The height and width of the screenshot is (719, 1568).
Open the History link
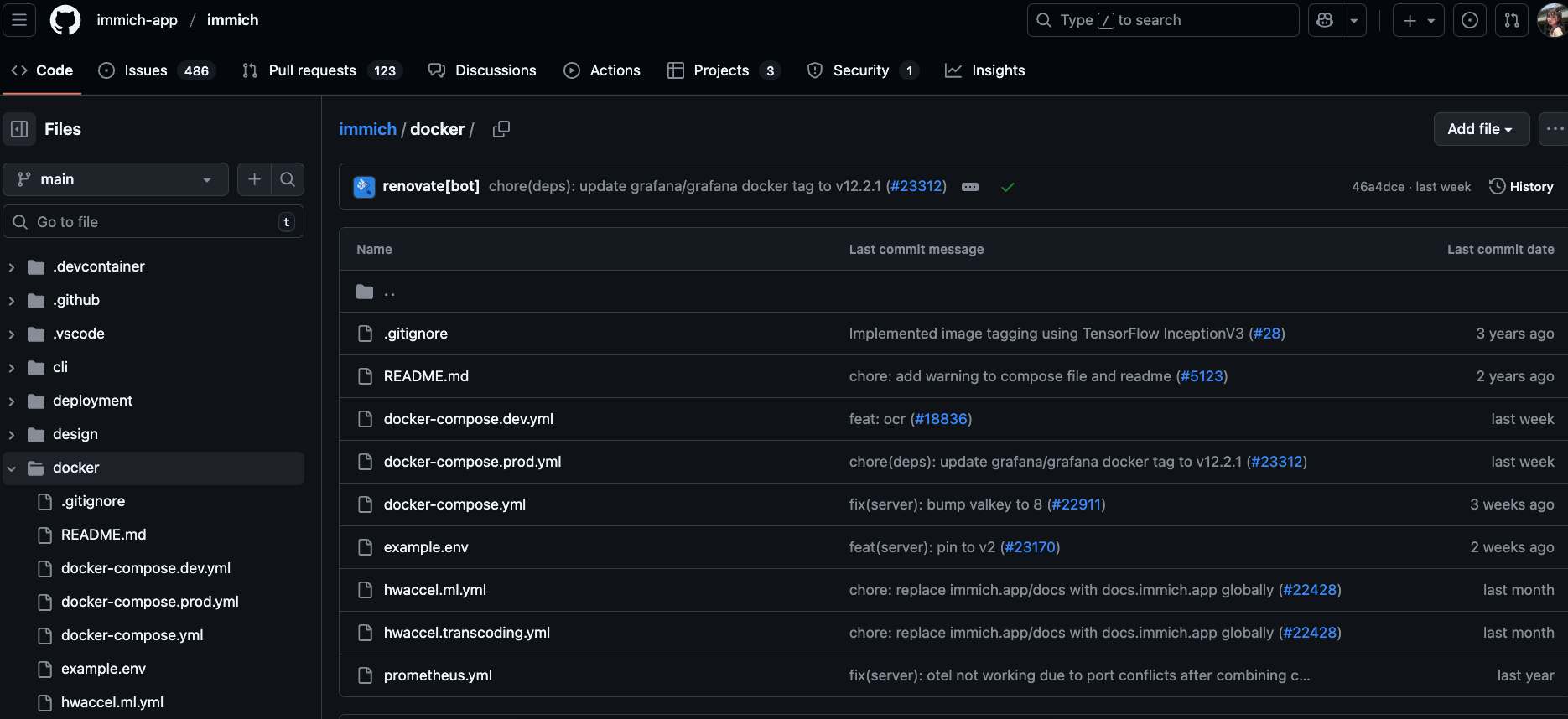1521,187
